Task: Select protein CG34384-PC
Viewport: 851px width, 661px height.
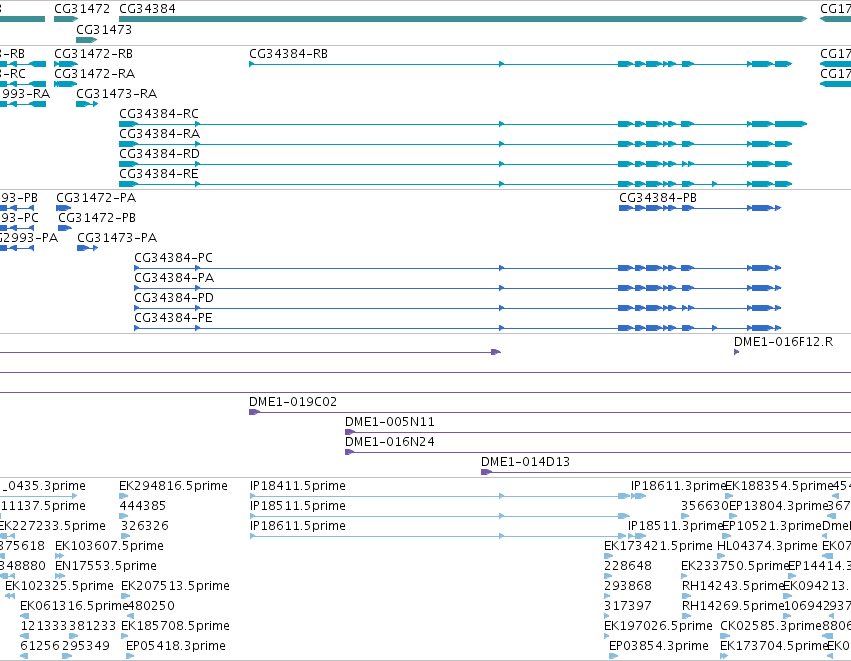Action: (458, 268)
